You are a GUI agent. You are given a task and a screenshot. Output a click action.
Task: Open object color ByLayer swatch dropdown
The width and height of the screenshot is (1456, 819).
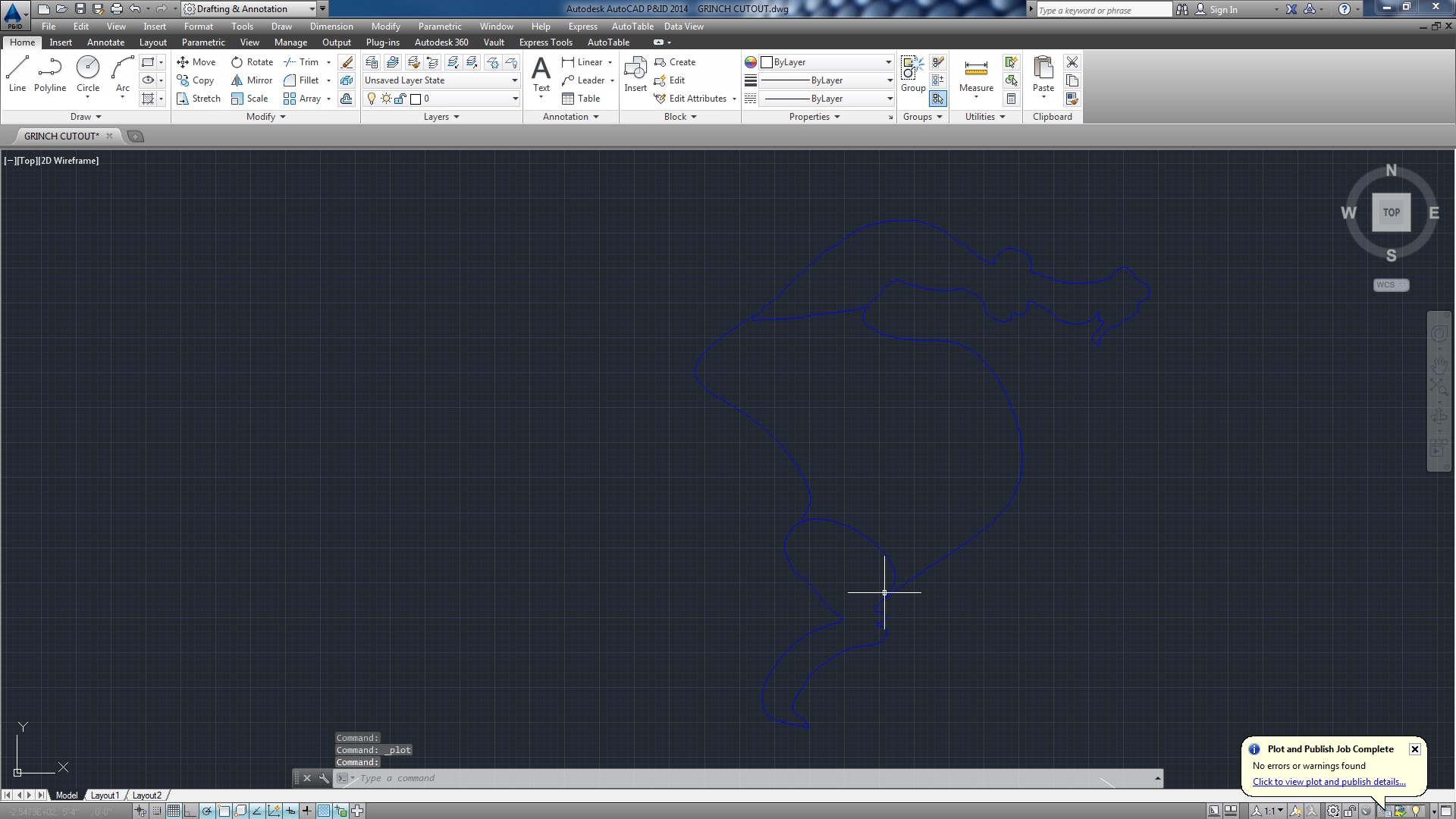click(x=827, y=62)
